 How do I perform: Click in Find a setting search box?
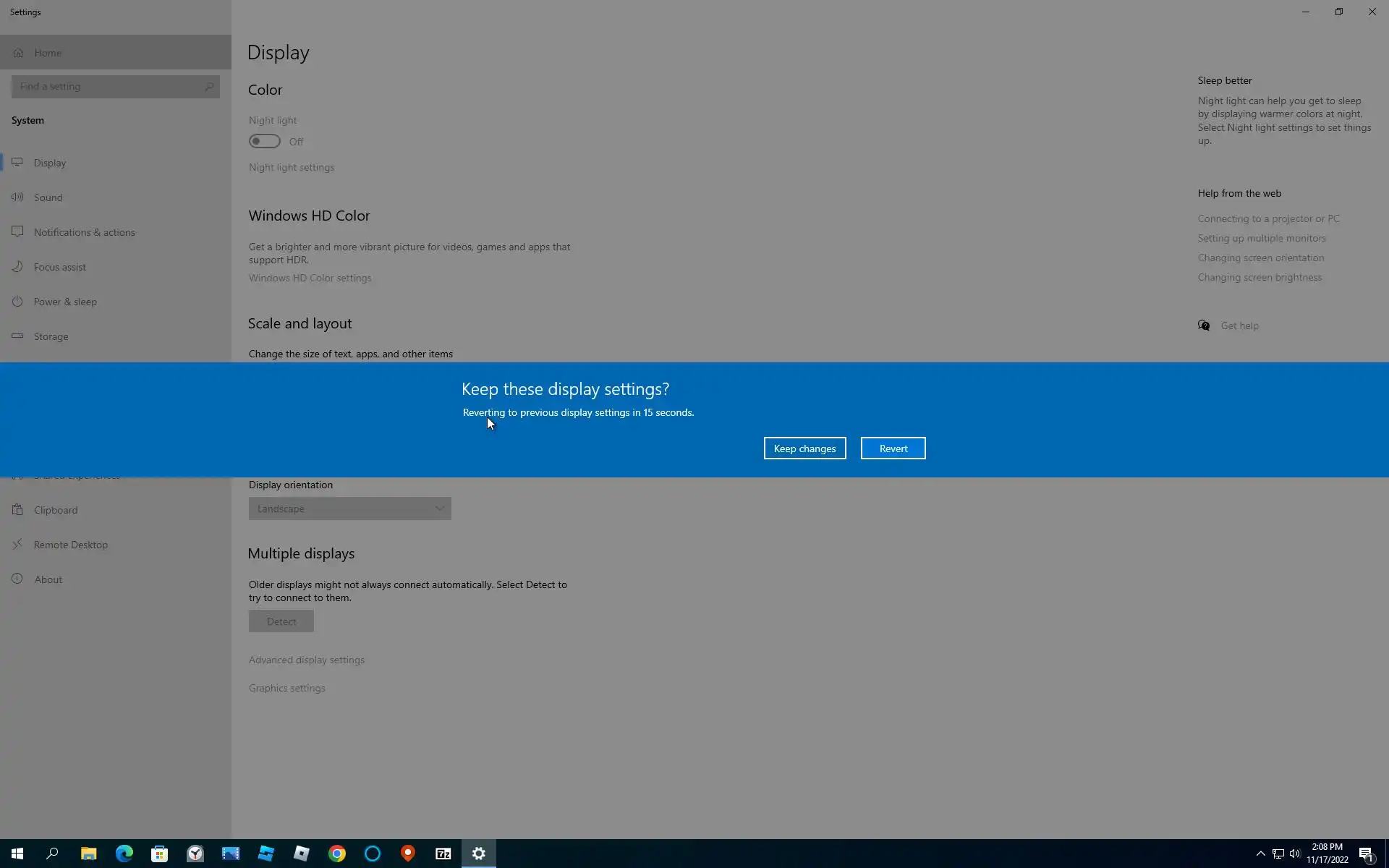pyautogui.click(x=109, y=87)
